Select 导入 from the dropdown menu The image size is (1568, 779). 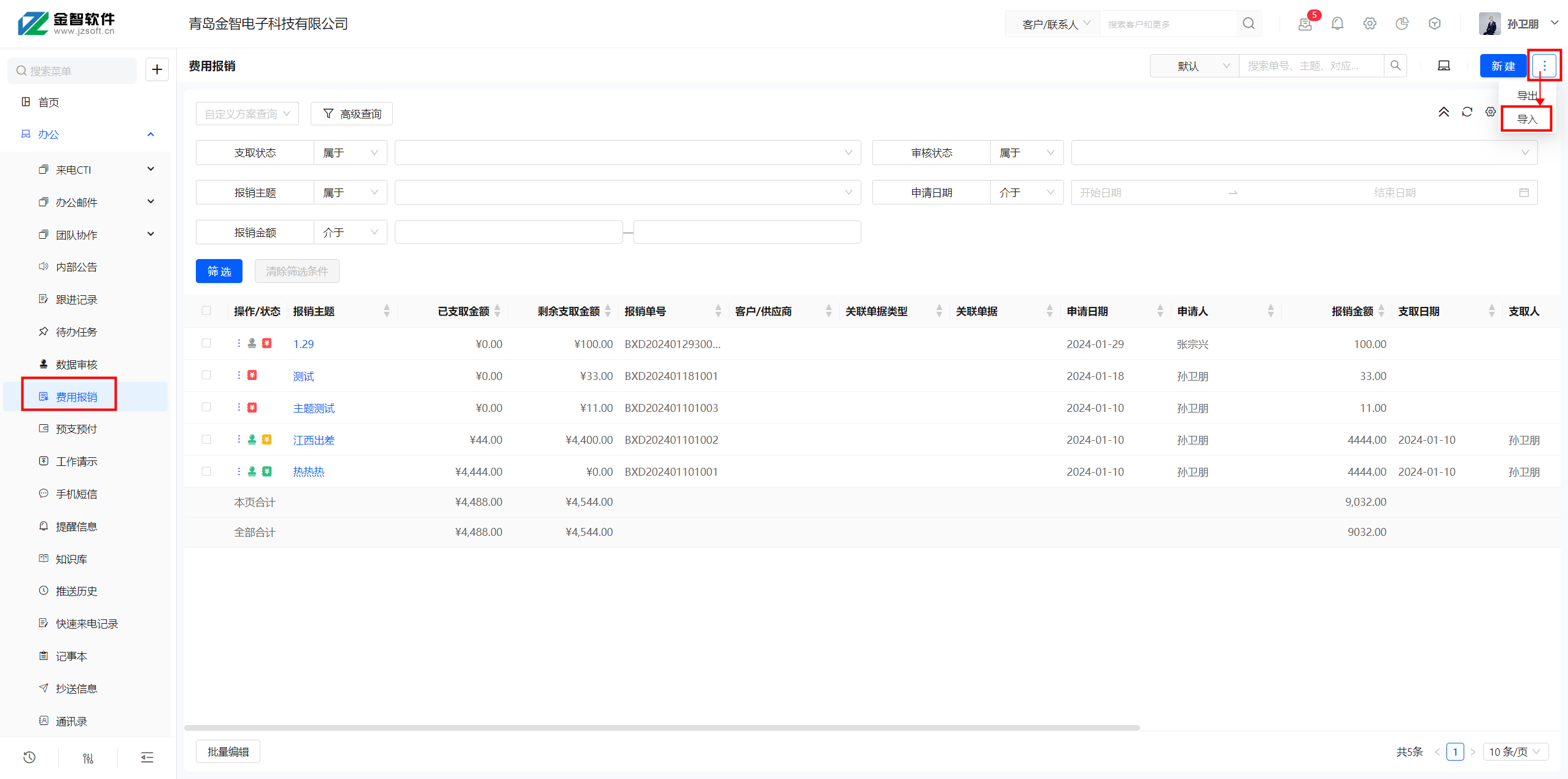click(x=1526, y=118)
